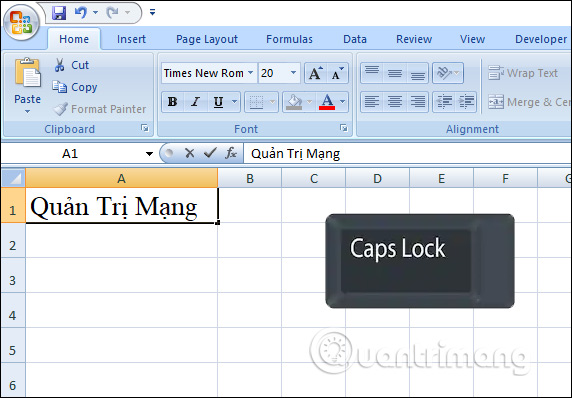The height and width of the screenshot is (398, 572).
Task: Set Bottom Align vertical alignment
Action: tap(417, 73)
